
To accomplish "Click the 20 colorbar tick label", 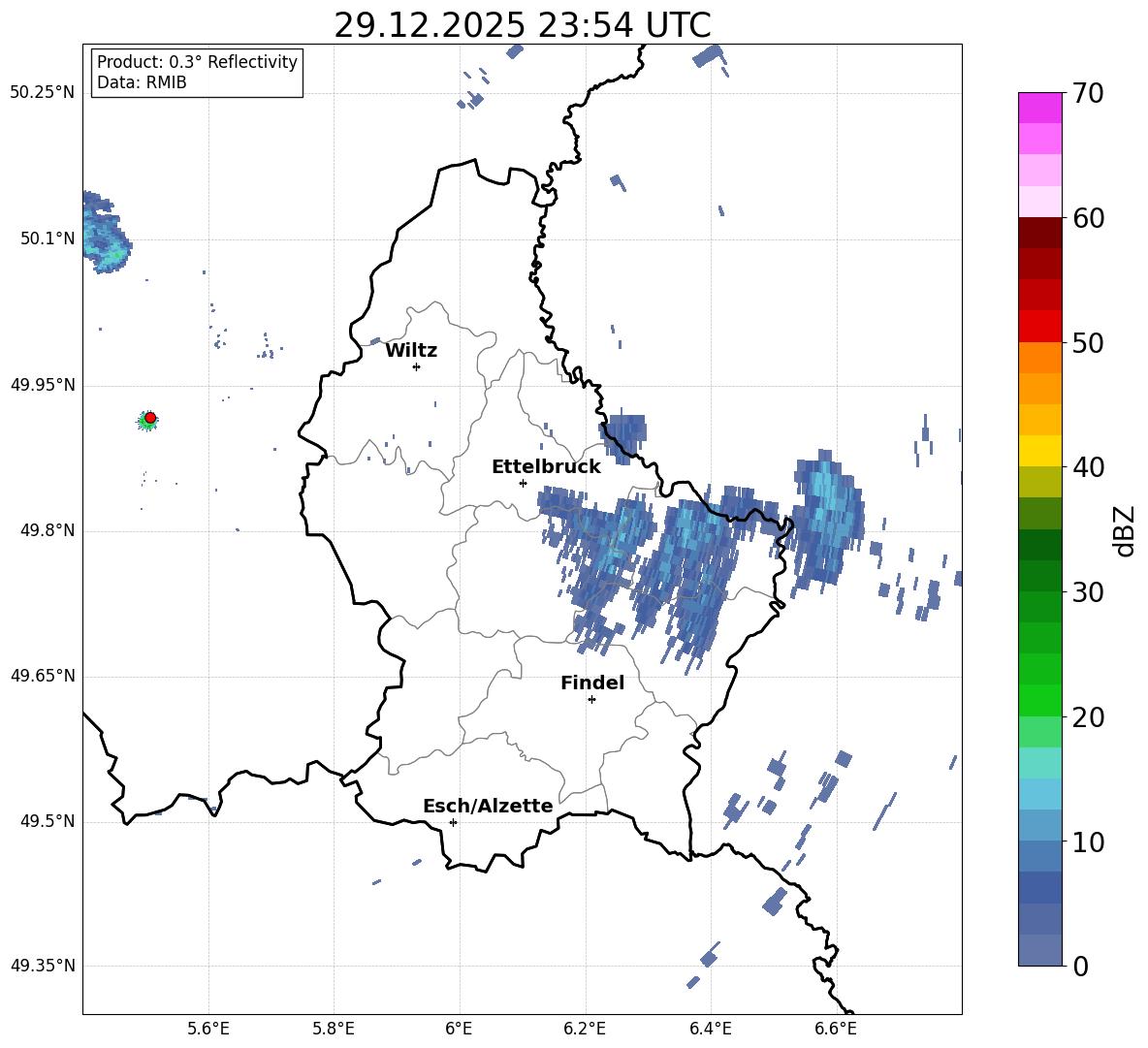I will pyautogui.click(x=1087, y=716).
